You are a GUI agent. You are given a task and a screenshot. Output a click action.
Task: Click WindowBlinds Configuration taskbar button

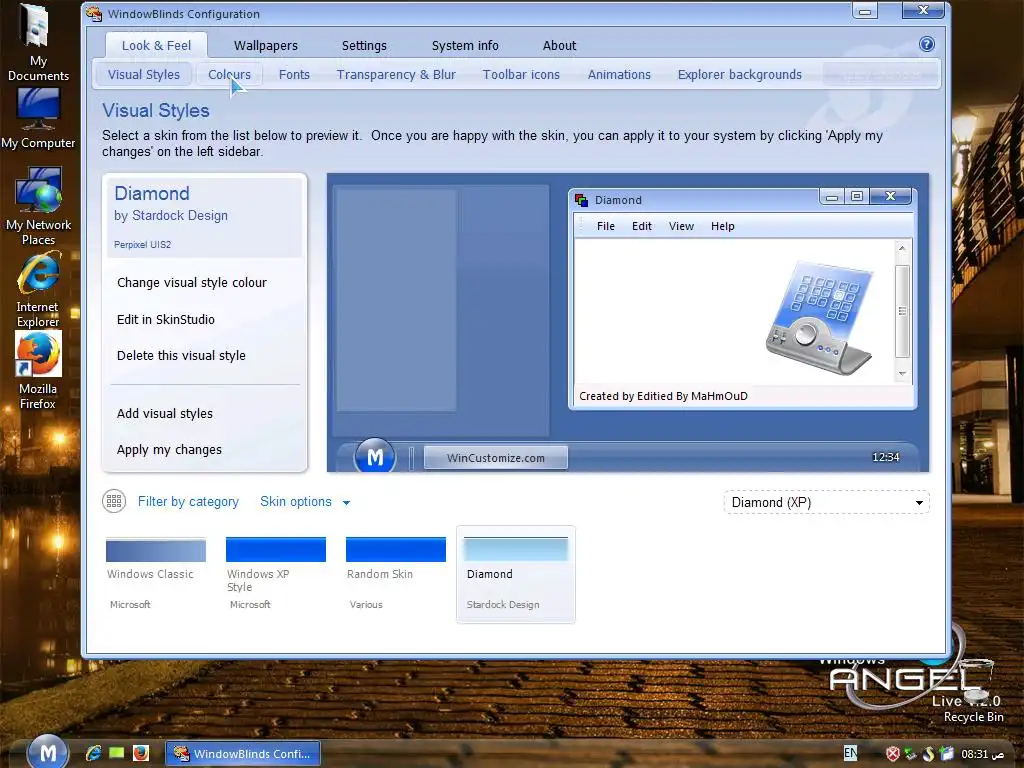point(242,754)
